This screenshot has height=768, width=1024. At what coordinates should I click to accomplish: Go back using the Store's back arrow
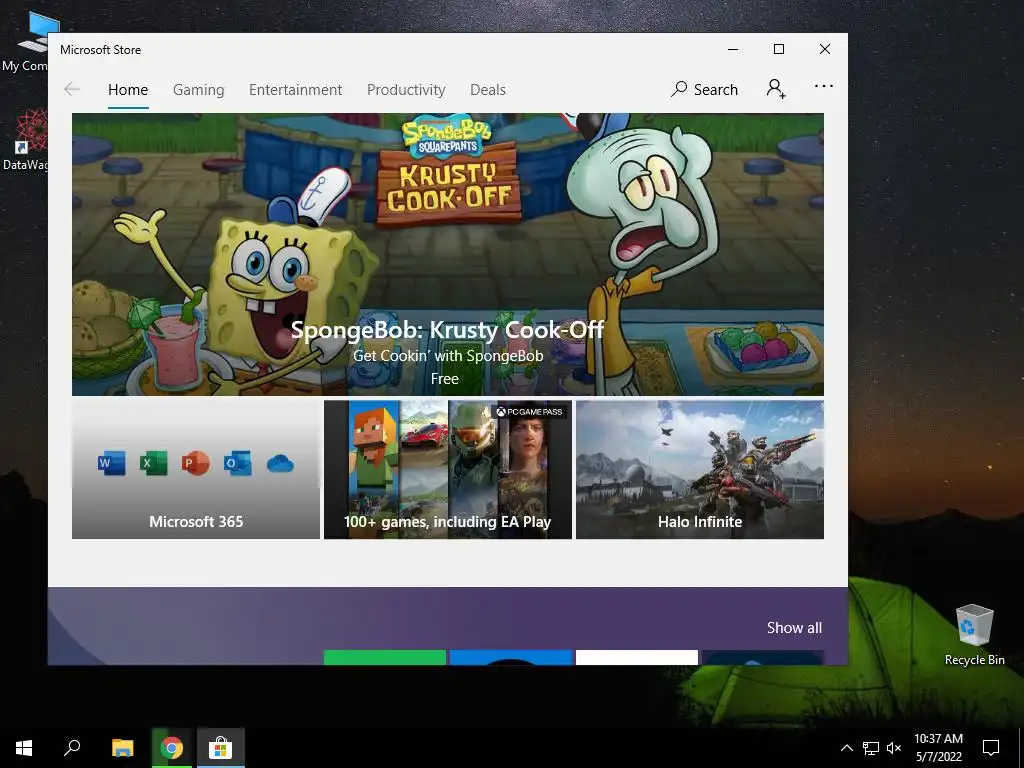coord(72,89)
